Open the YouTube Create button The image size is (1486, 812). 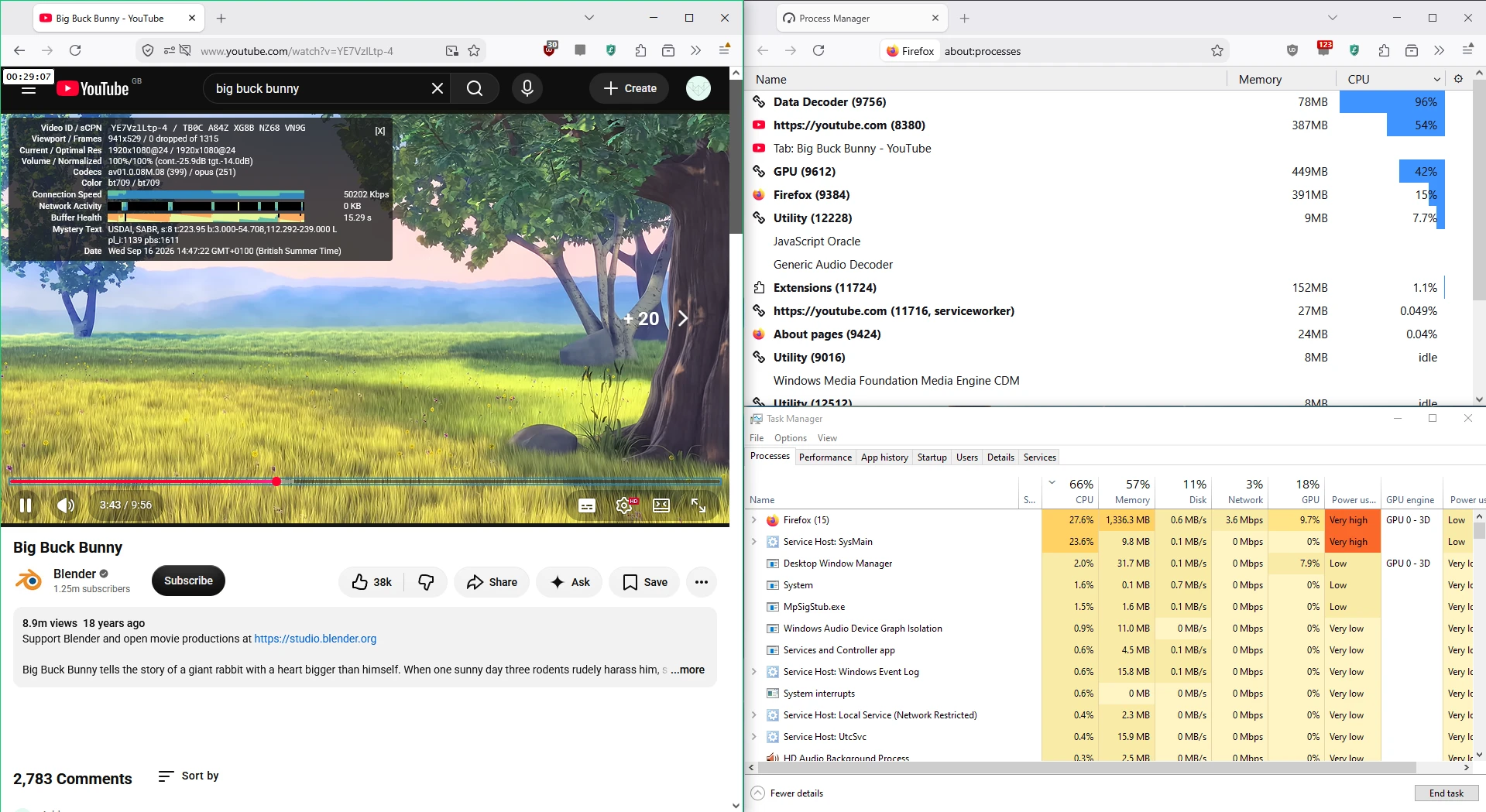point(630,88)
